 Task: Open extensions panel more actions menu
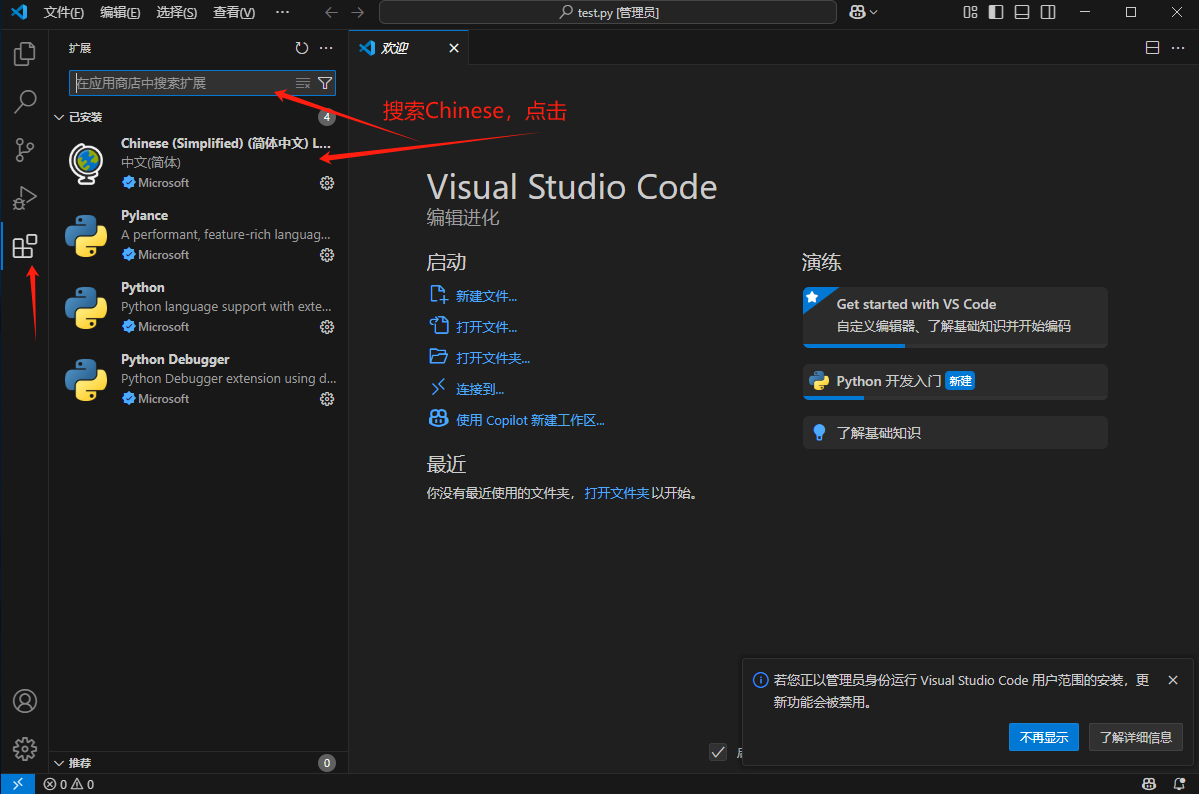coord(327,48)
